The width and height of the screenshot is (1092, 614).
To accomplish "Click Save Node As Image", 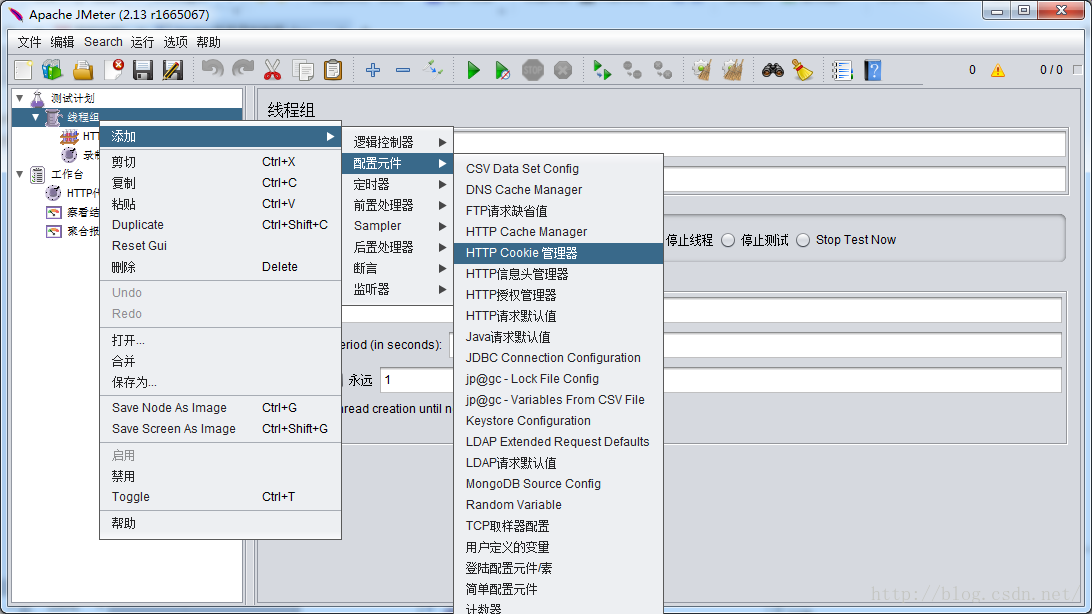I will pos(220,408).
